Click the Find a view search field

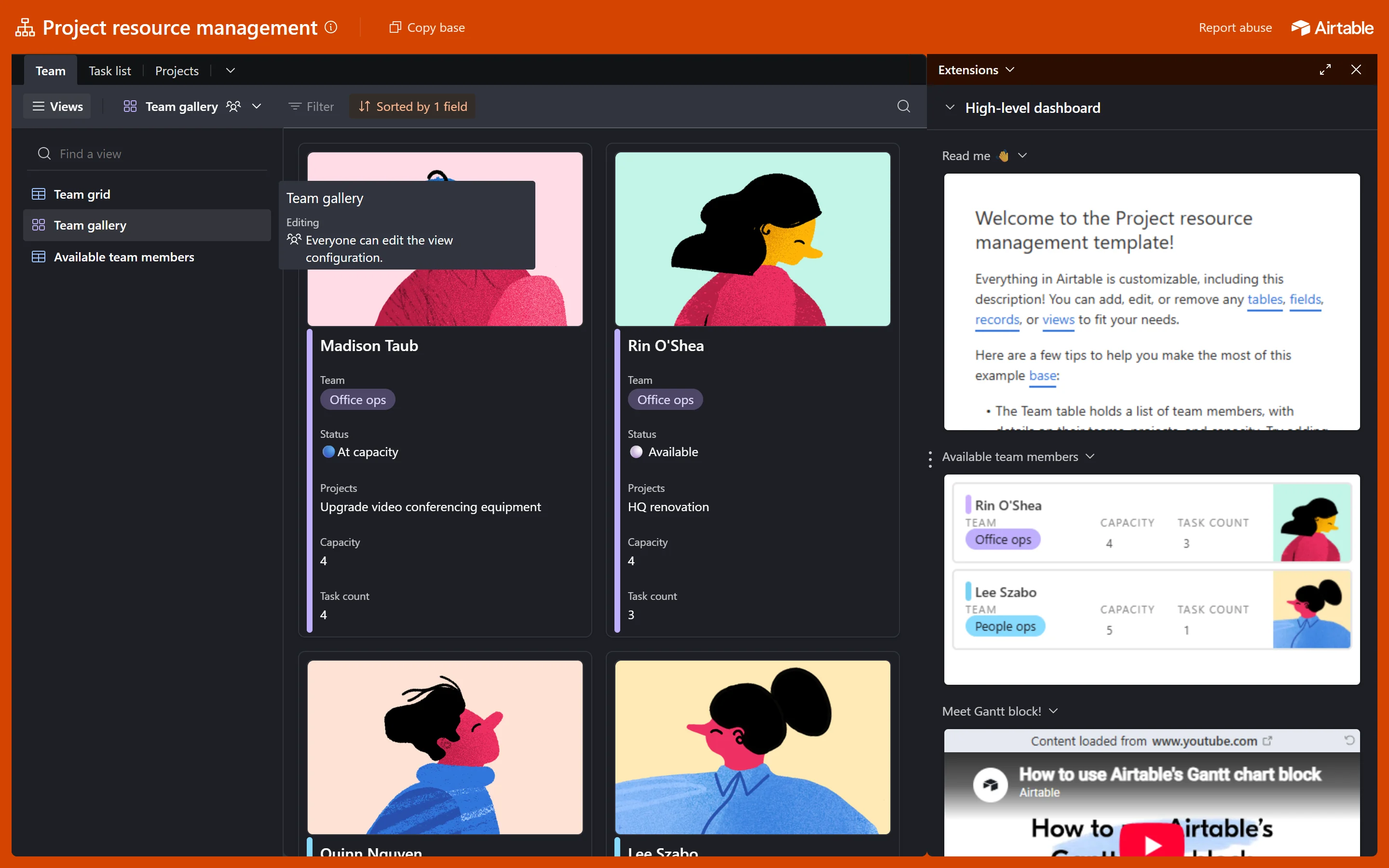pos(147,154)
